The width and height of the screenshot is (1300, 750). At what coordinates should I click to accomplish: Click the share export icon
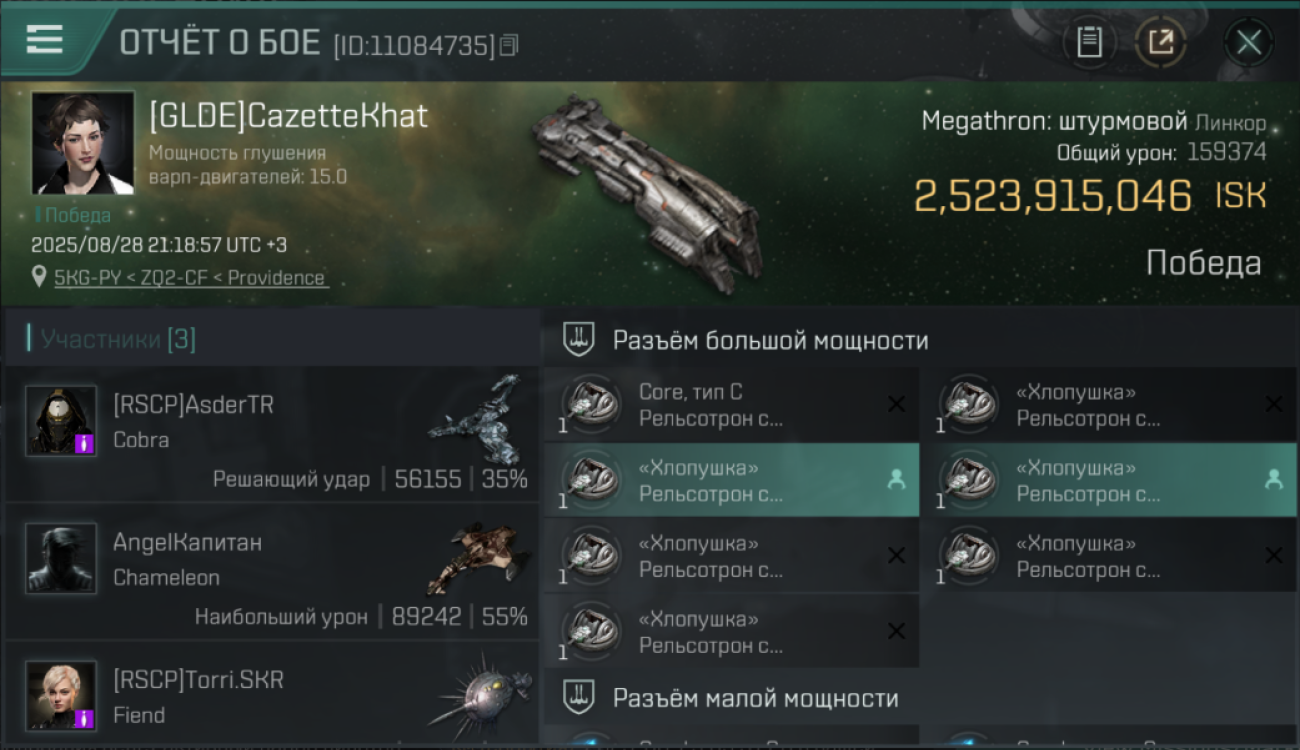pyautogui.click(x=1160, y=43)
